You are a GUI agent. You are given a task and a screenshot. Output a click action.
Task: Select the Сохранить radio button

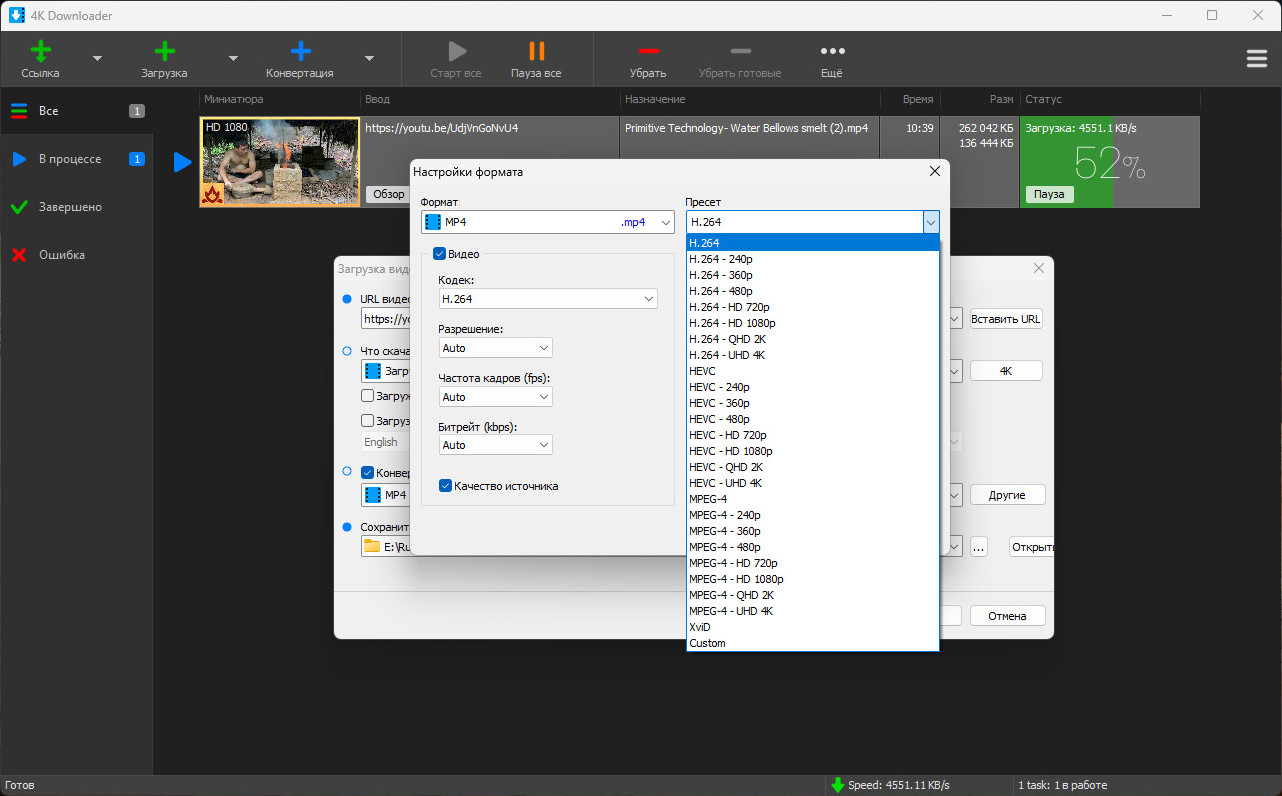(347, 526)
